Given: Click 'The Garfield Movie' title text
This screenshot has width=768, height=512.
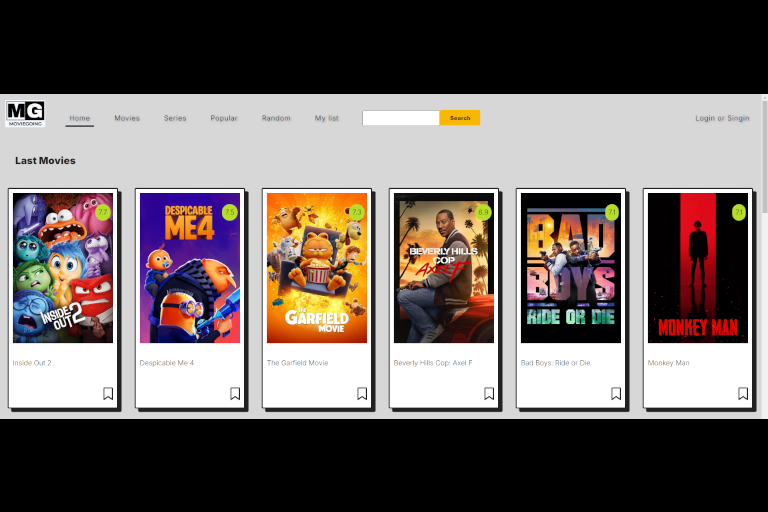Looking at the screenshot, I should pos(297,363).
